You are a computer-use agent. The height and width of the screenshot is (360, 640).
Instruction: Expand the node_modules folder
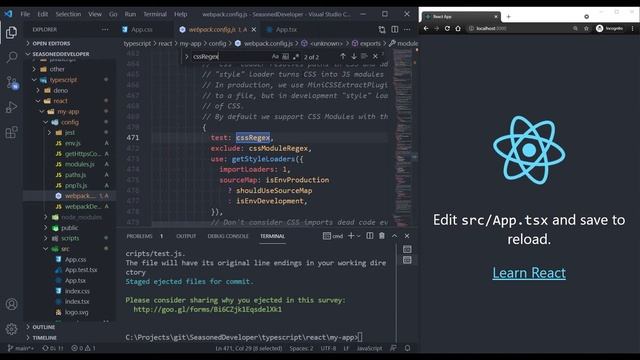tap(81, 217)
